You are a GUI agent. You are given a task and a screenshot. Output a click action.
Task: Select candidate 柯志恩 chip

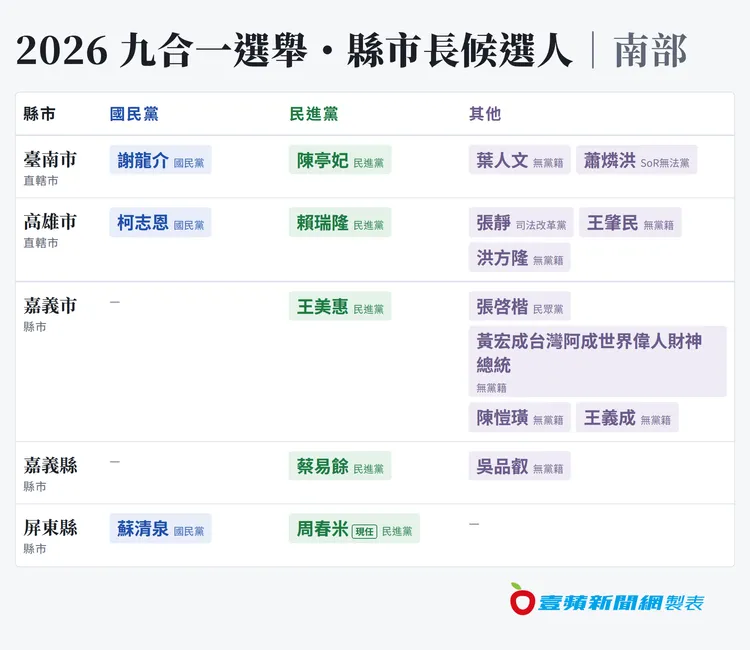[x=160, y=222]
